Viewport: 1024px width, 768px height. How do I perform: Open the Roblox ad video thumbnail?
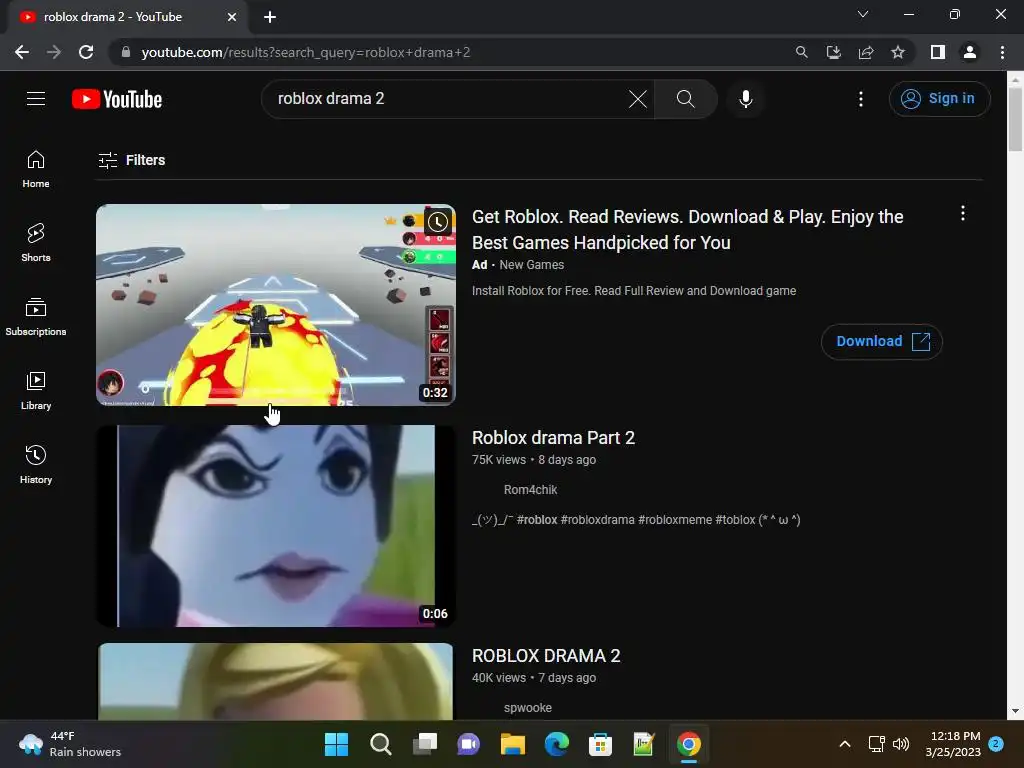click(x=276, y=305)
